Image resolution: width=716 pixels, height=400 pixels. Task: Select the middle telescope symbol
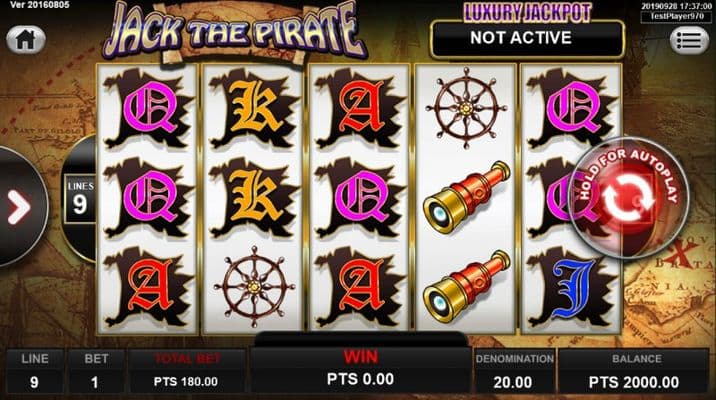(x=466, y=197)
